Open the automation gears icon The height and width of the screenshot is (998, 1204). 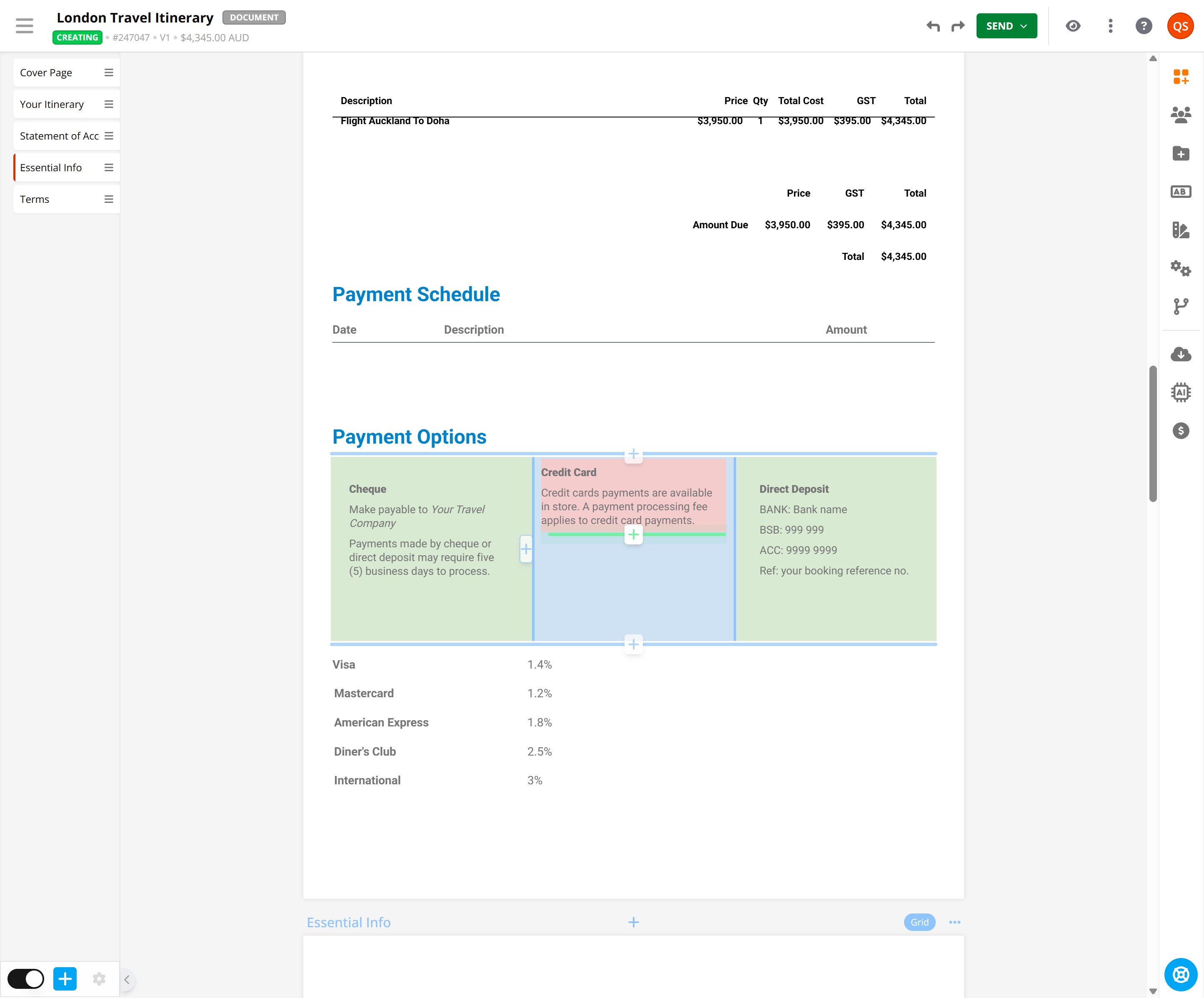(1181, 268)
